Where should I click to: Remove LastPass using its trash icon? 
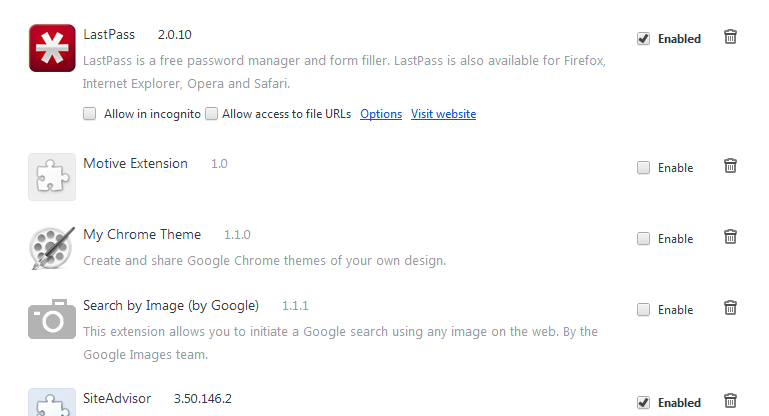[730, 37]
